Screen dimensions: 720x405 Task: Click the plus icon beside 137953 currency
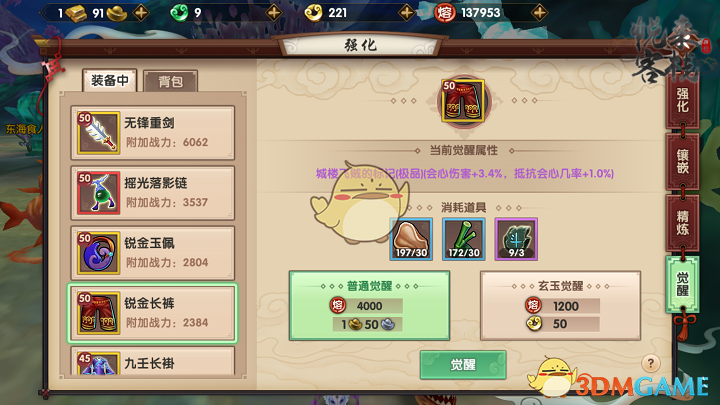540,13
